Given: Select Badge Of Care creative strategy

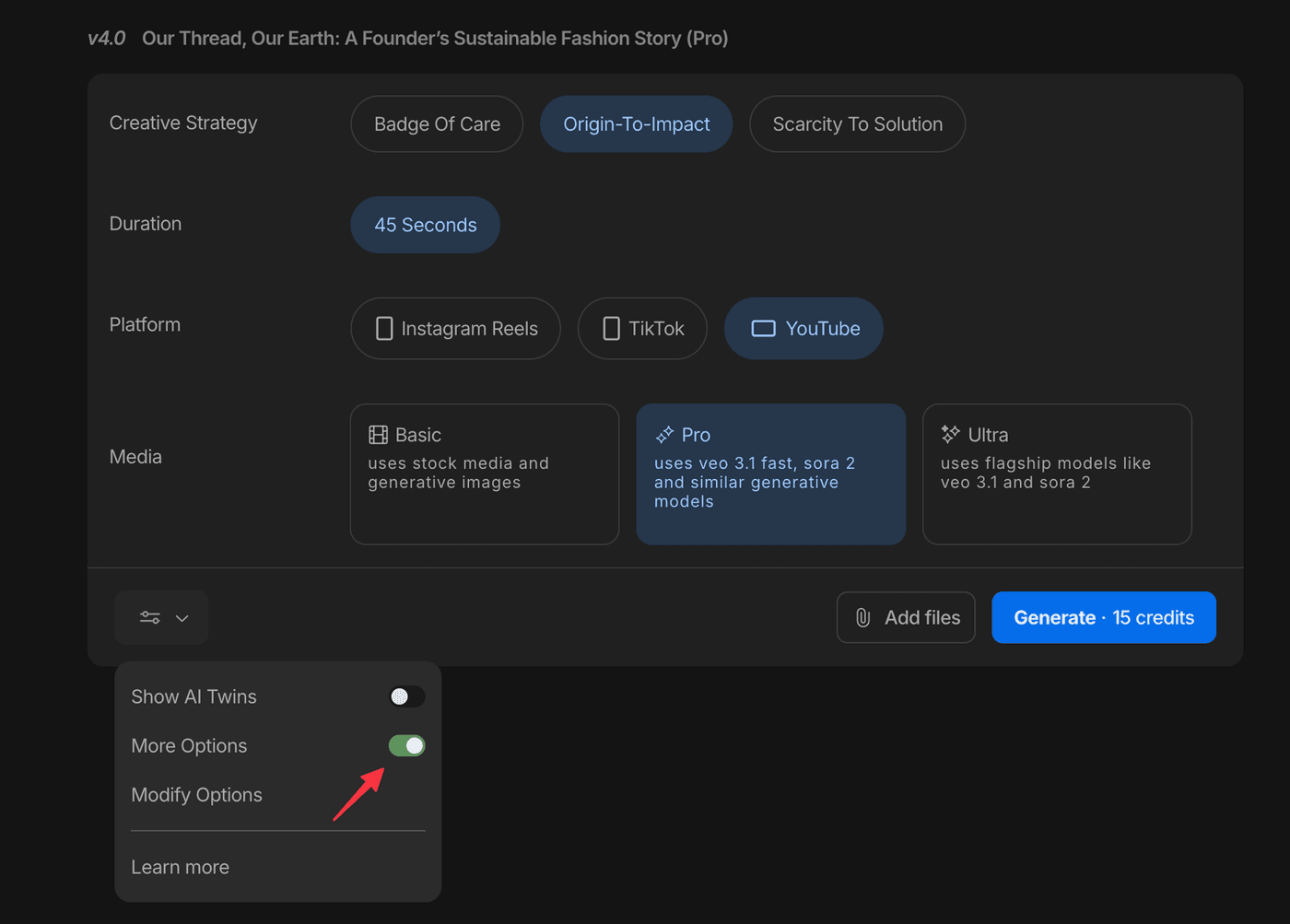Looking at the screenshot, I should click(437, 124).
